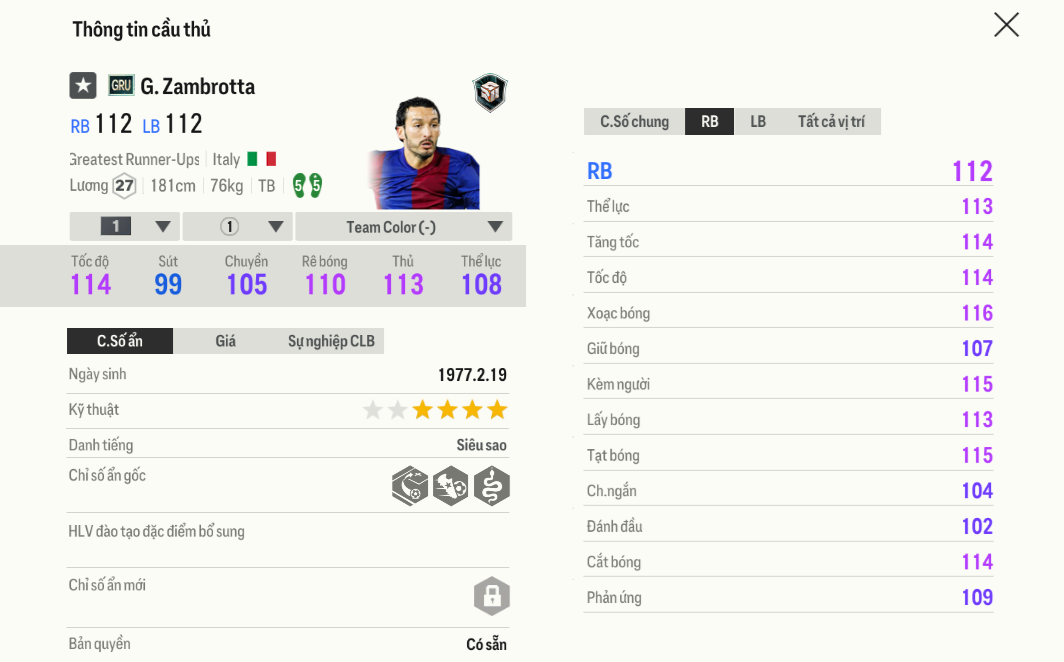Click the hexagonal salary 27 badge
1064x662 pixels.
point(124,186)
